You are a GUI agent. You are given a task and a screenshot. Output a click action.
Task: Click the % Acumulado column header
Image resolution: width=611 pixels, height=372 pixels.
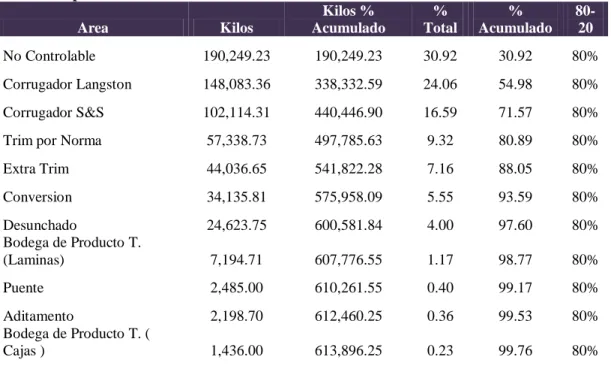(515, 19)
